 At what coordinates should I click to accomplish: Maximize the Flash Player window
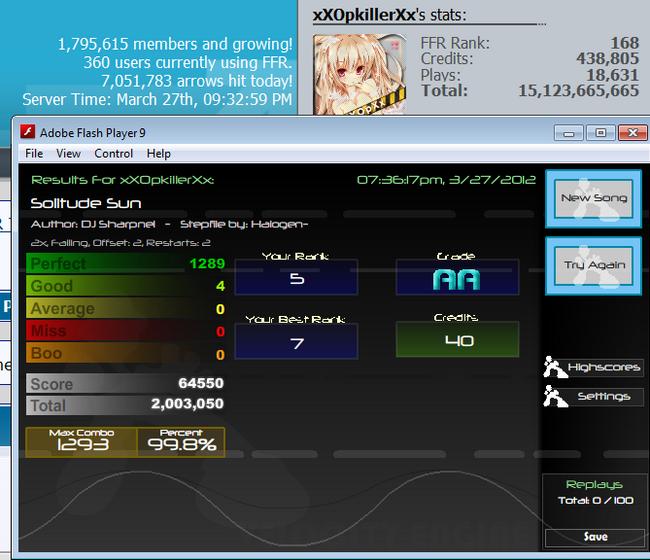(x=600, y=133)
